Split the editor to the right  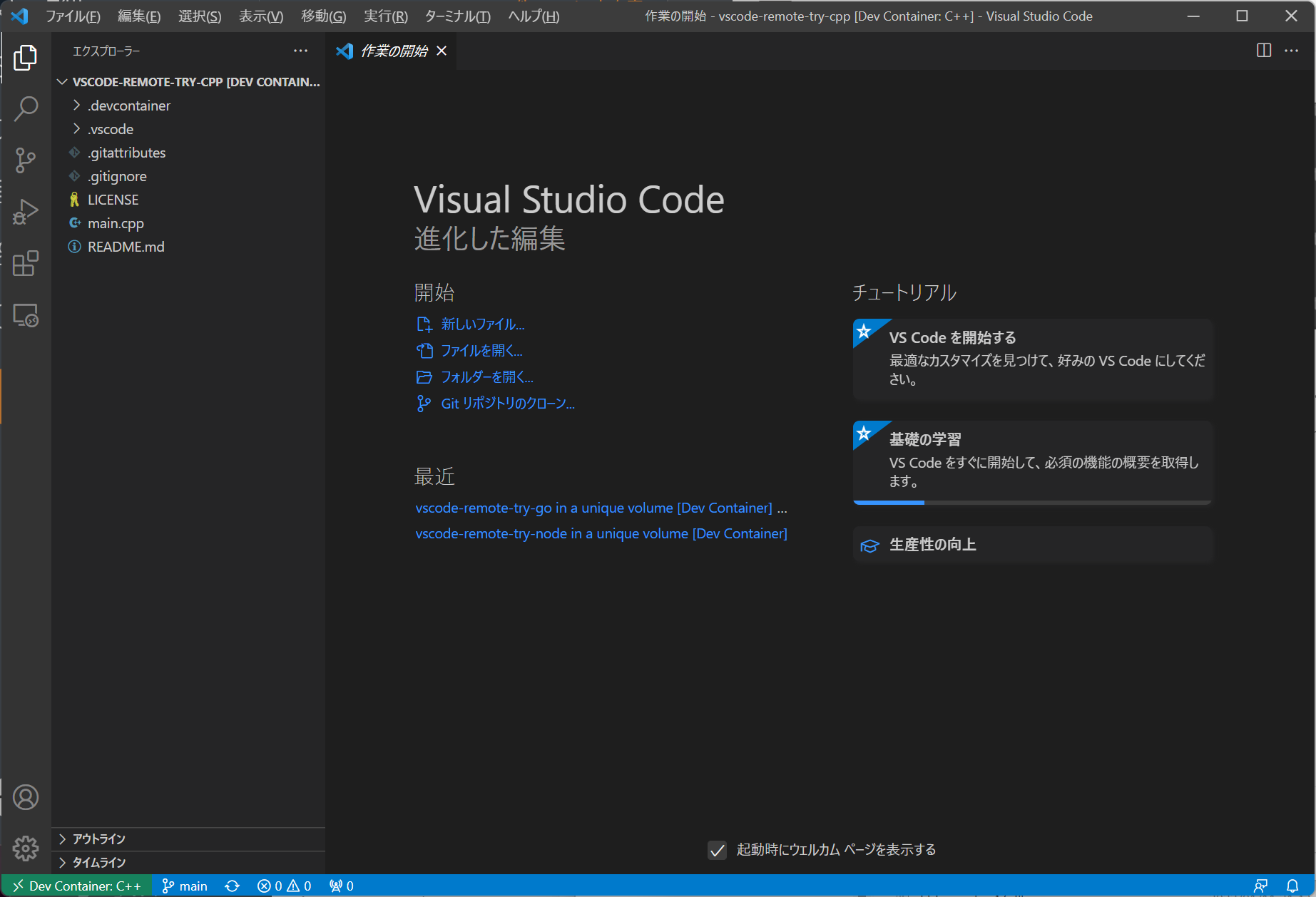click(x=1264, y=51)
